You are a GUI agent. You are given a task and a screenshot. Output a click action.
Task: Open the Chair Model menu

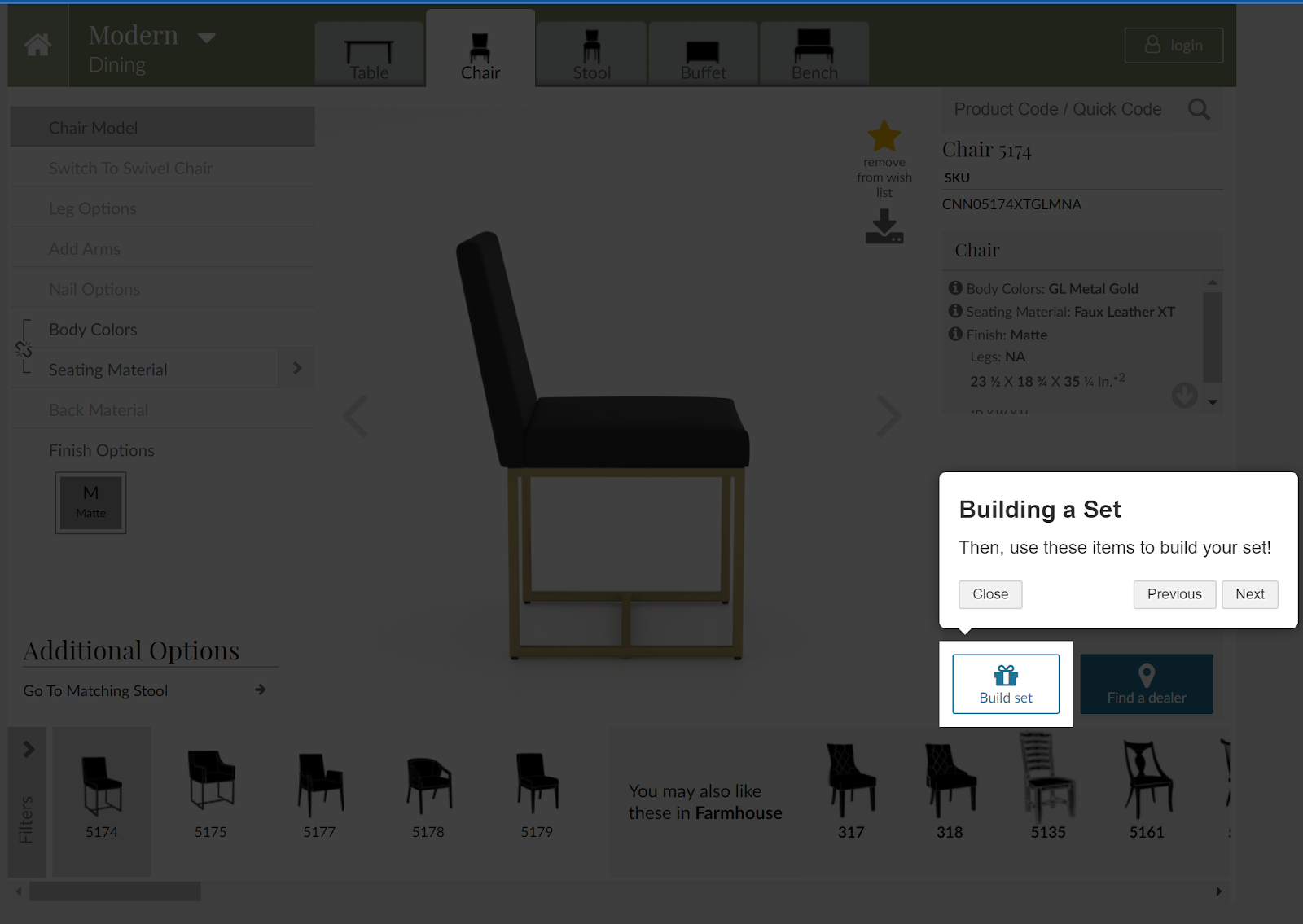click(x=162, y=128)
